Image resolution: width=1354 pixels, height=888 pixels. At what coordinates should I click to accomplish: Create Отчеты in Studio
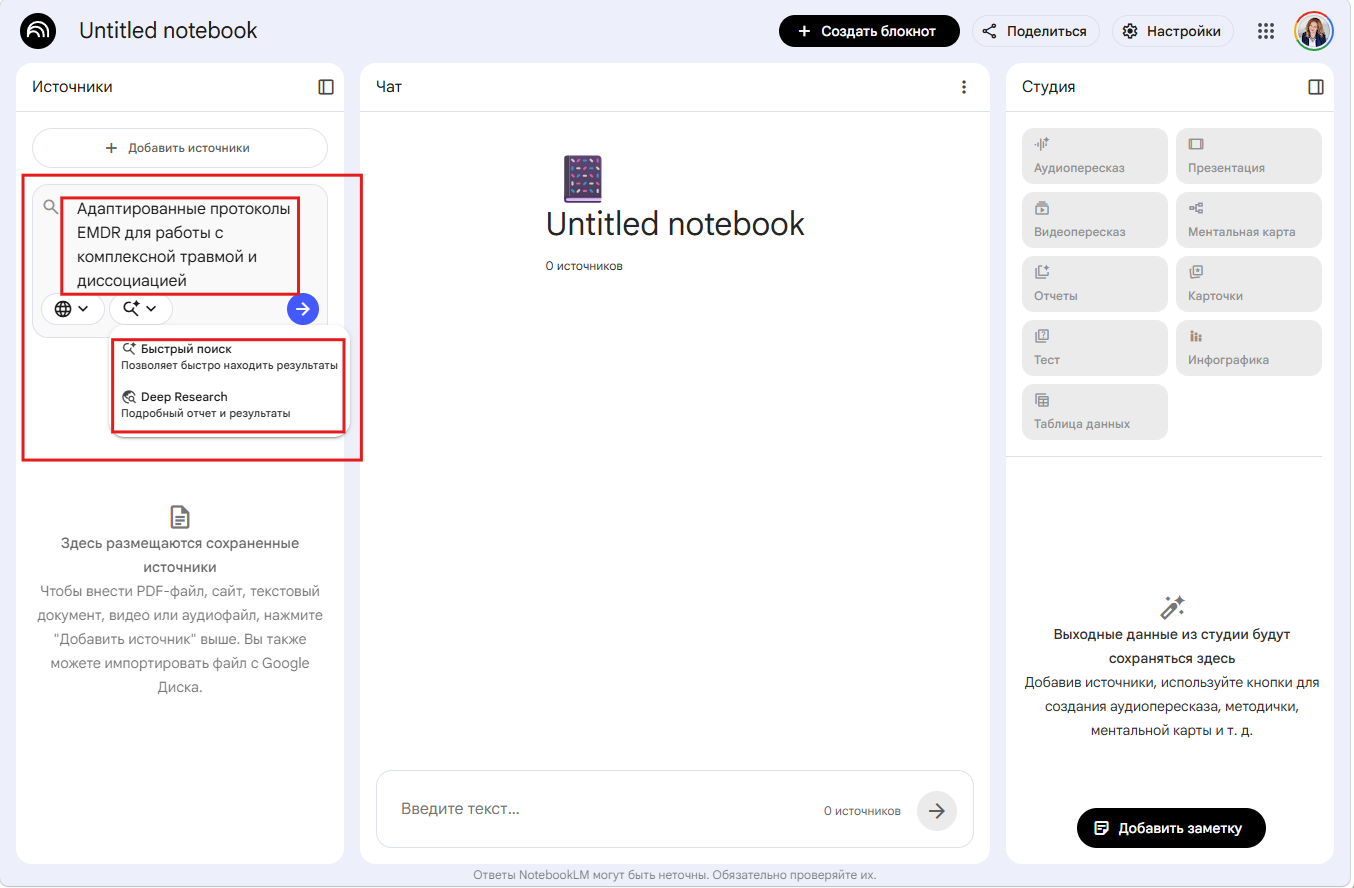tap(1095, 284)
